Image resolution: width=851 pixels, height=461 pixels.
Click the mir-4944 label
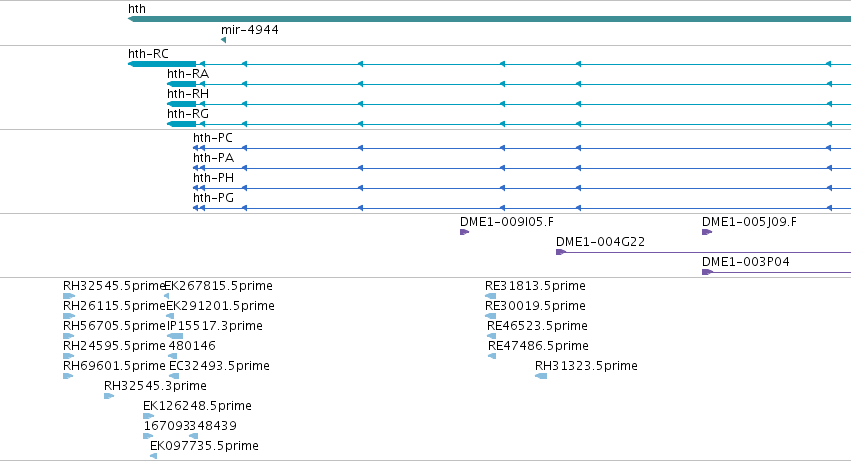coord(250,29)
